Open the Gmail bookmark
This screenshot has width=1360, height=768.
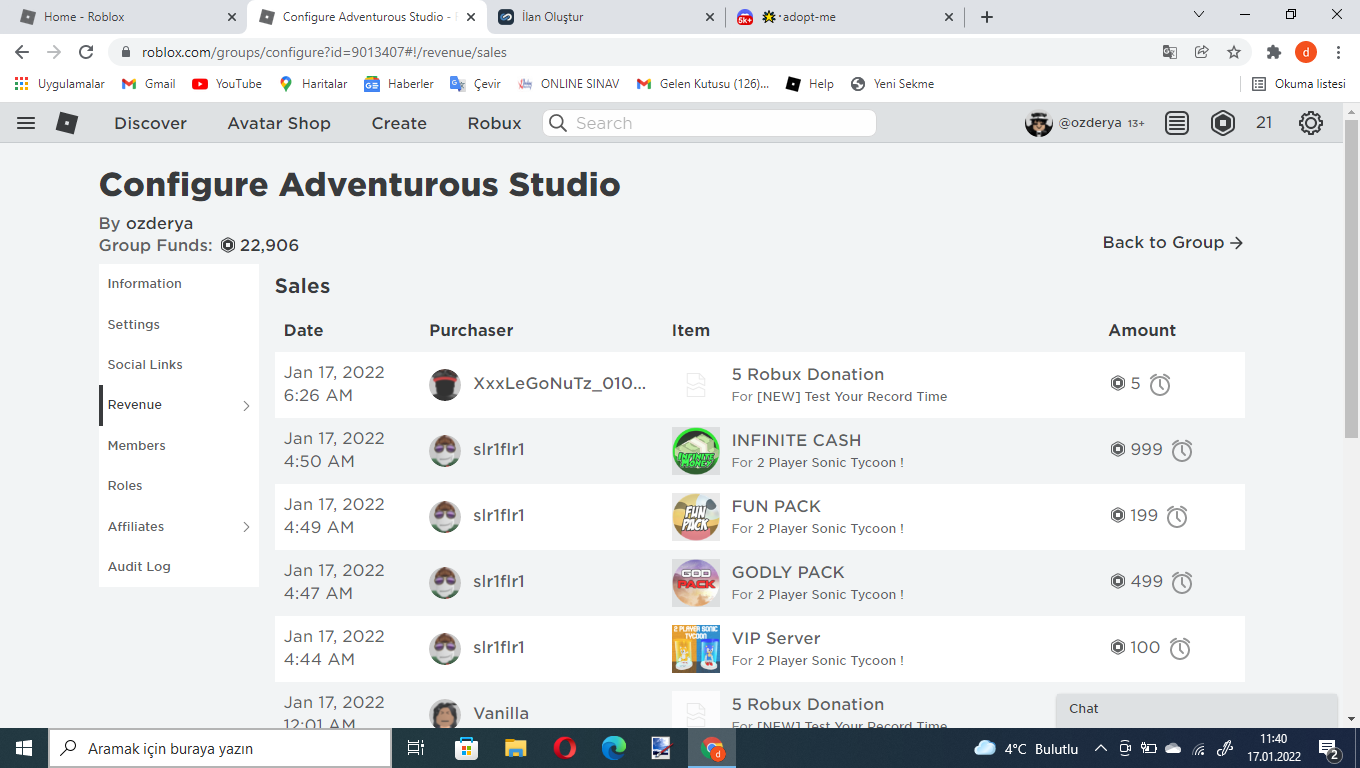pyautogui.click(x=148, y=84)
